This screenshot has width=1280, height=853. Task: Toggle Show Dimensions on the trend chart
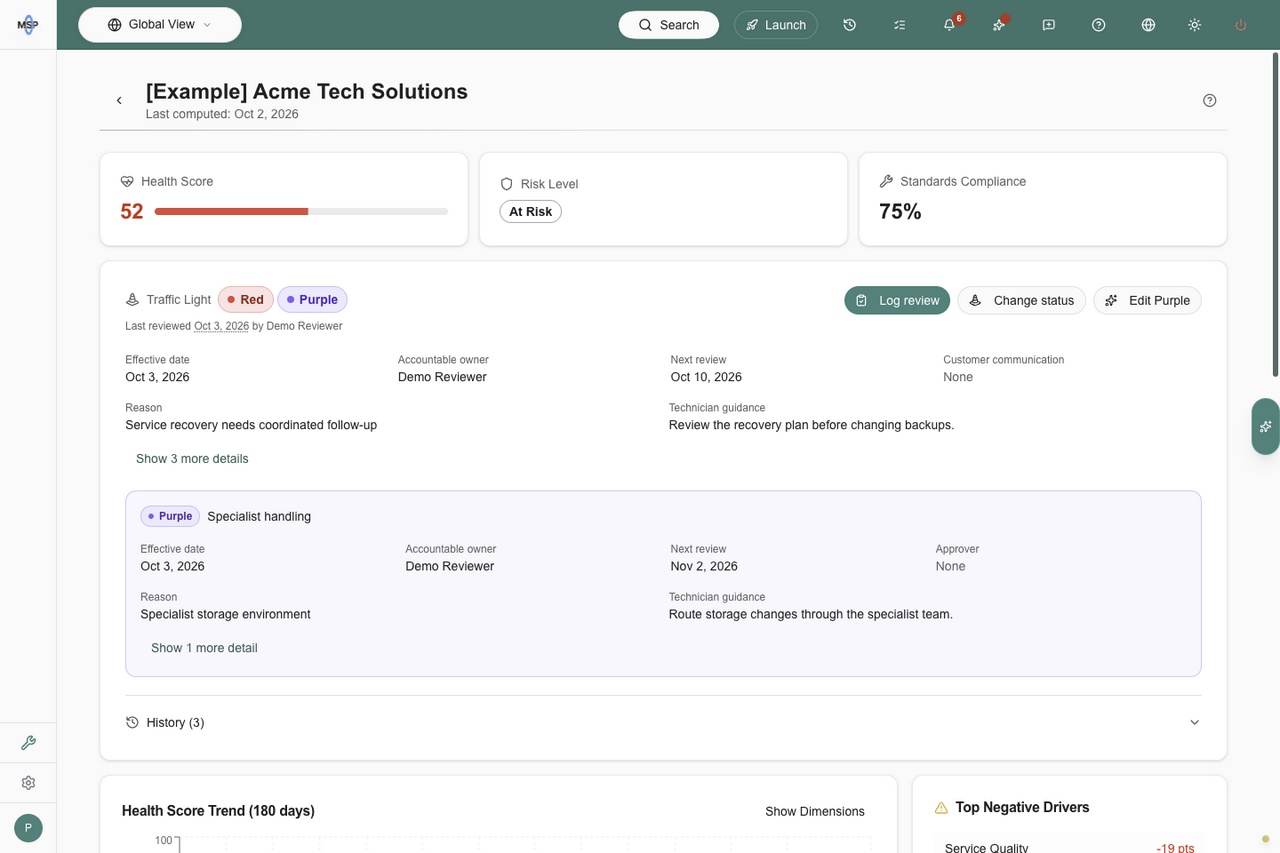click(x=815, y=811)
